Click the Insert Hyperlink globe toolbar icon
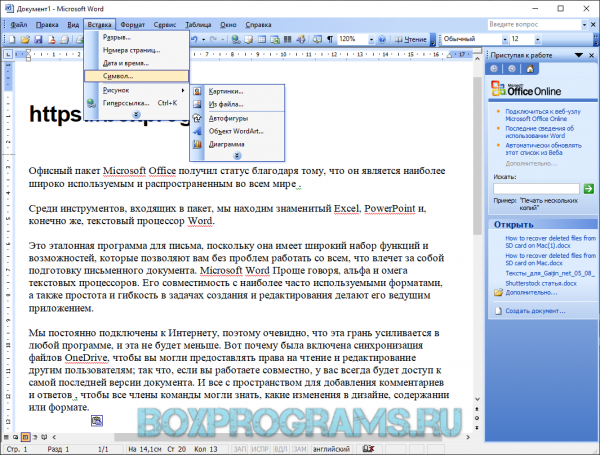The height and width of the screenshot is (455, 600). (x=236, y=39)
